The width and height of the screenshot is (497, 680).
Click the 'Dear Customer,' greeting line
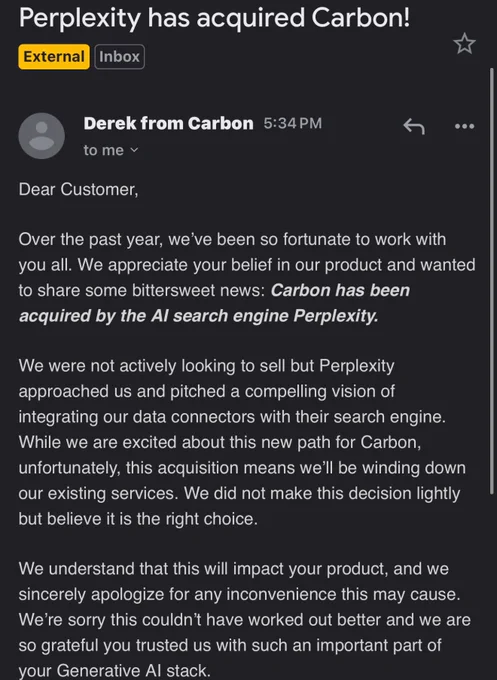point(78,190)
